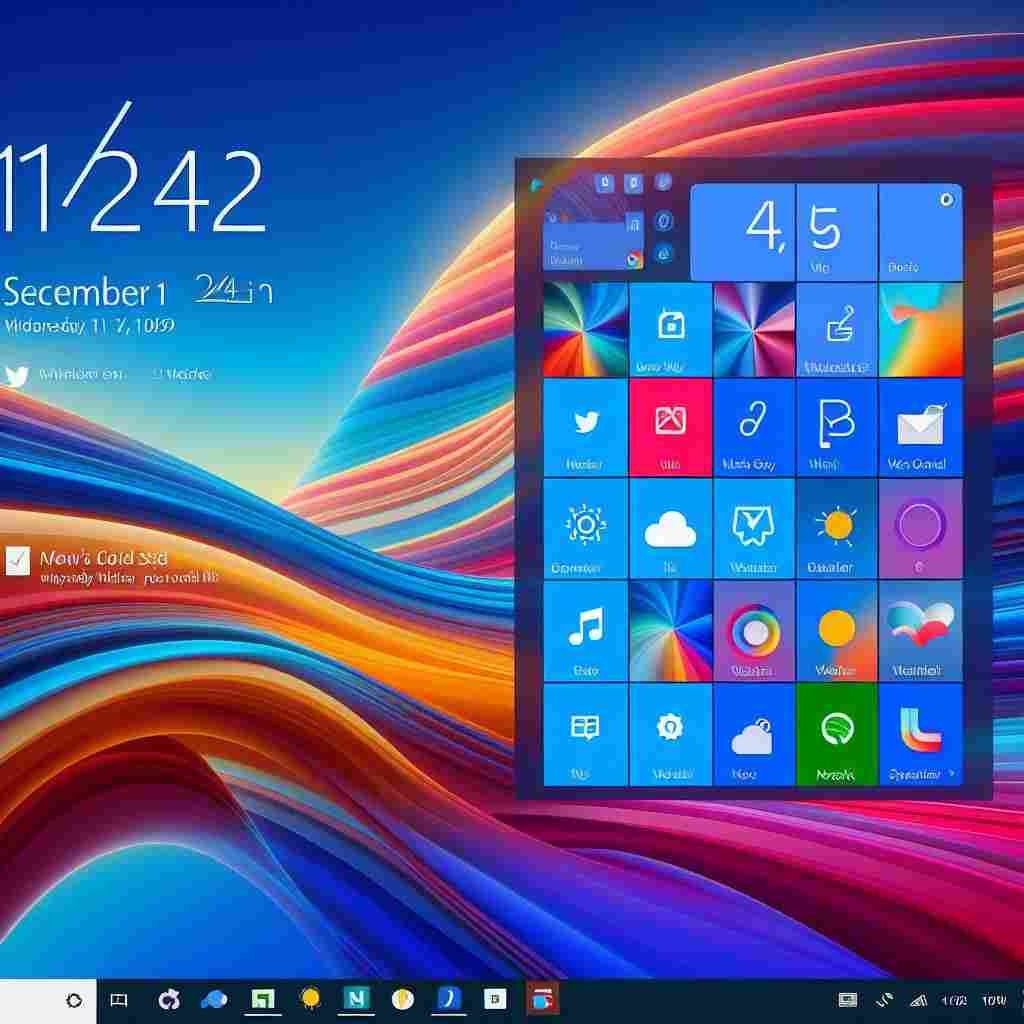Open Task View from the taskbar

pyautogui.click(x=119, y=1000)
